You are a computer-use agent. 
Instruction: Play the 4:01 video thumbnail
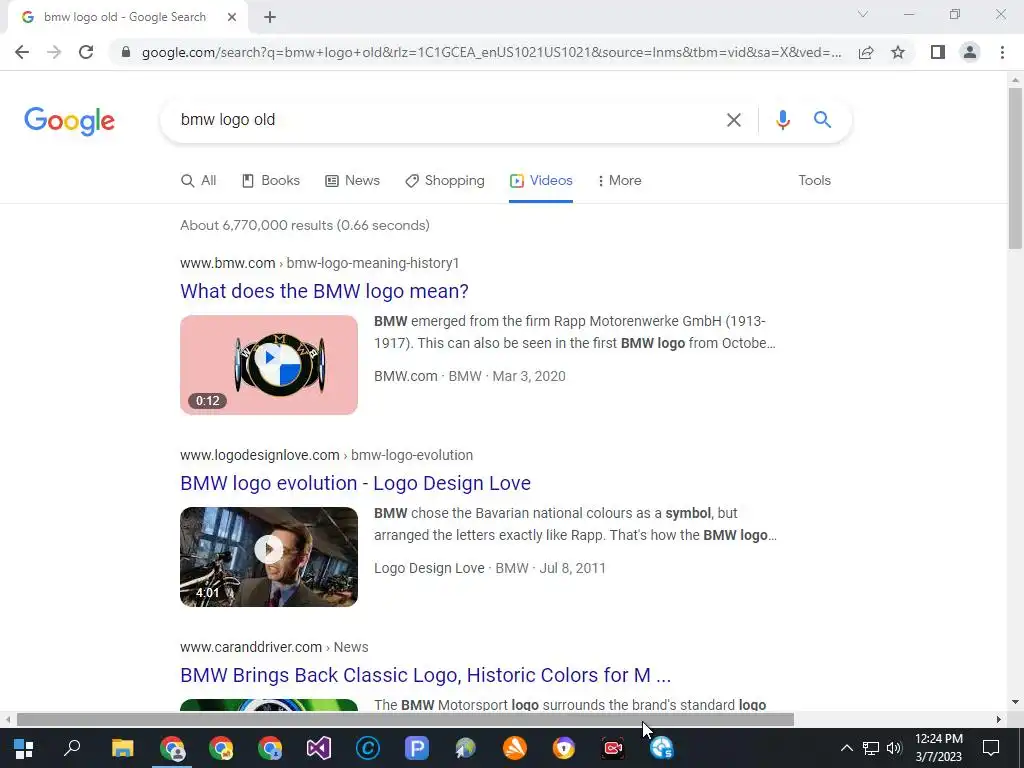point(269,557)
